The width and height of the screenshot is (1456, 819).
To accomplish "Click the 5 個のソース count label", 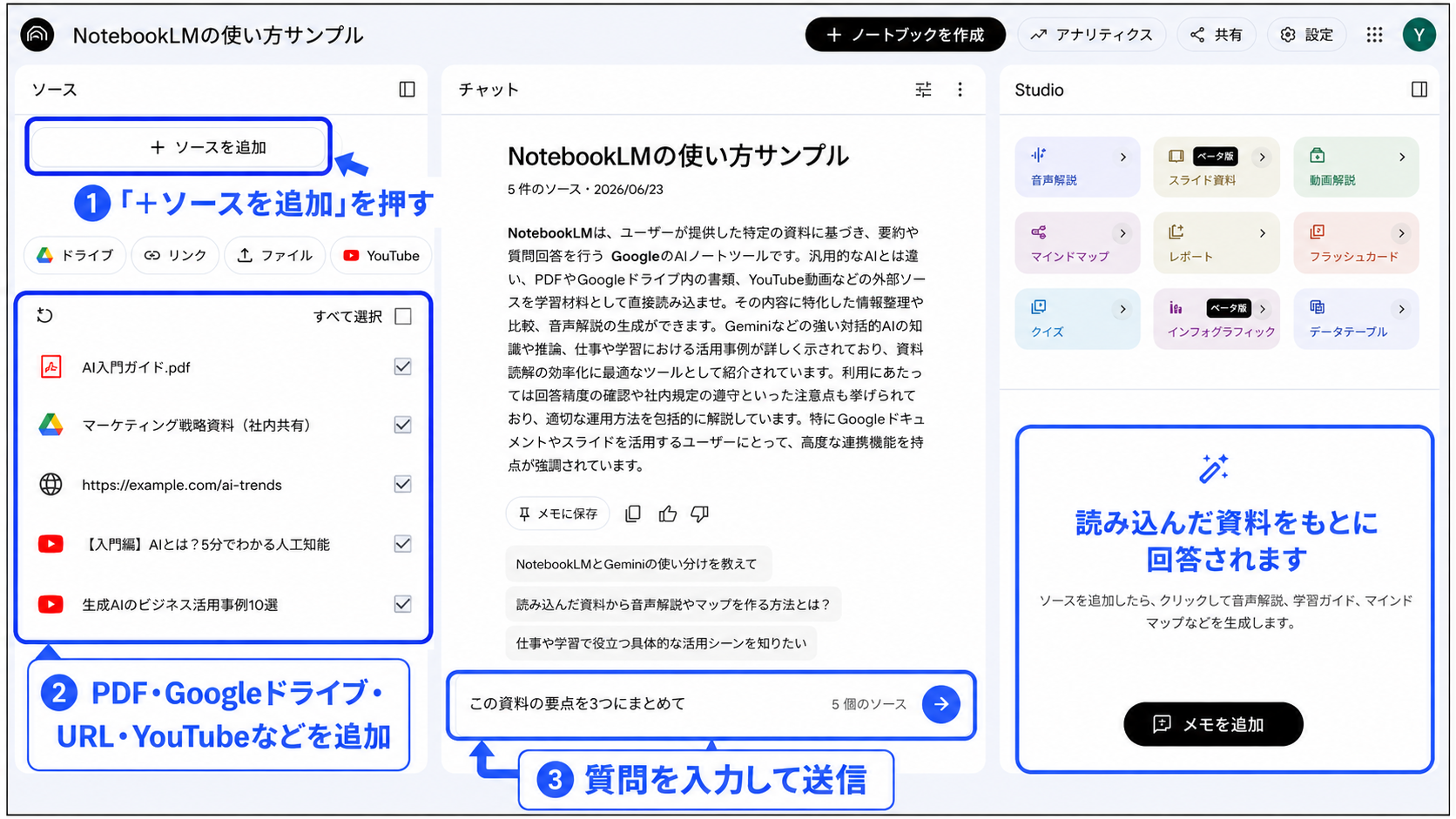I will pos(868,704).
